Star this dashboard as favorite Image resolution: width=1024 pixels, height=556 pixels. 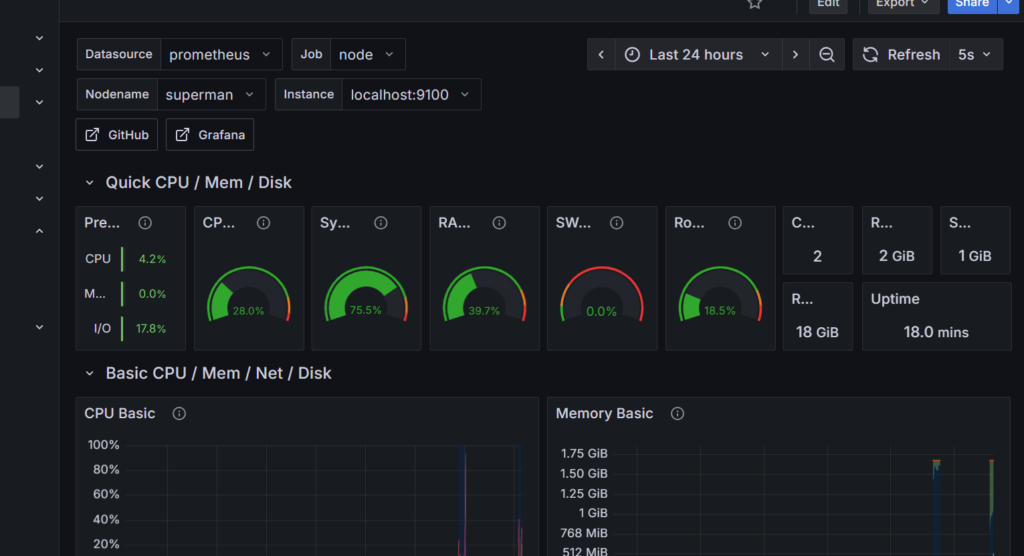[x=755, y=4]
